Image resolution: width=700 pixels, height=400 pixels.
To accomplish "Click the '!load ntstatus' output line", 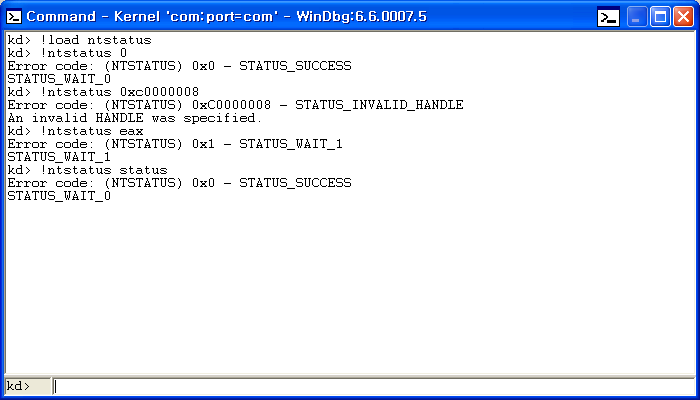I will [80, 40].
